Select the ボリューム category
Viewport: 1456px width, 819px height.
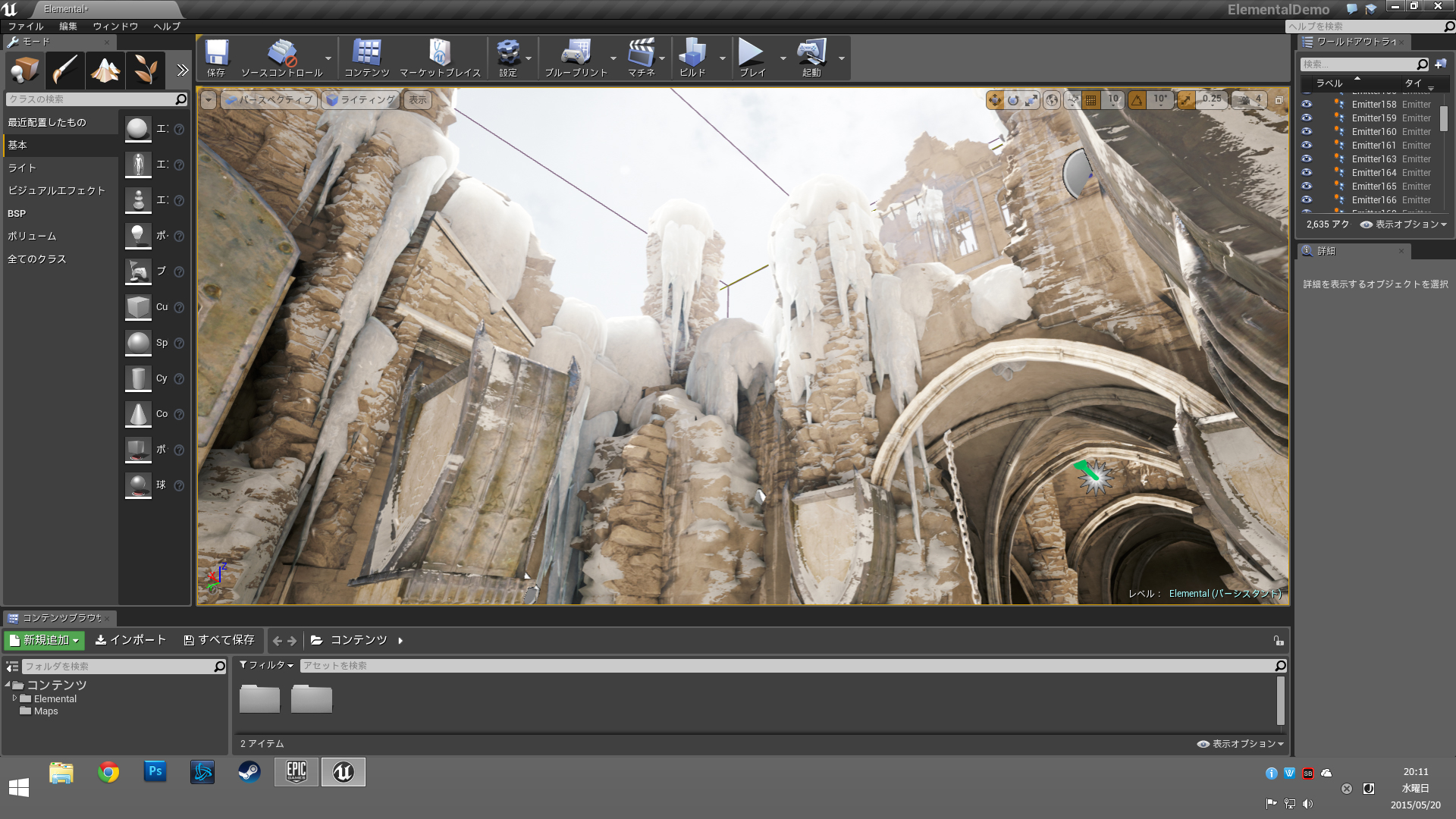(61, 236)
